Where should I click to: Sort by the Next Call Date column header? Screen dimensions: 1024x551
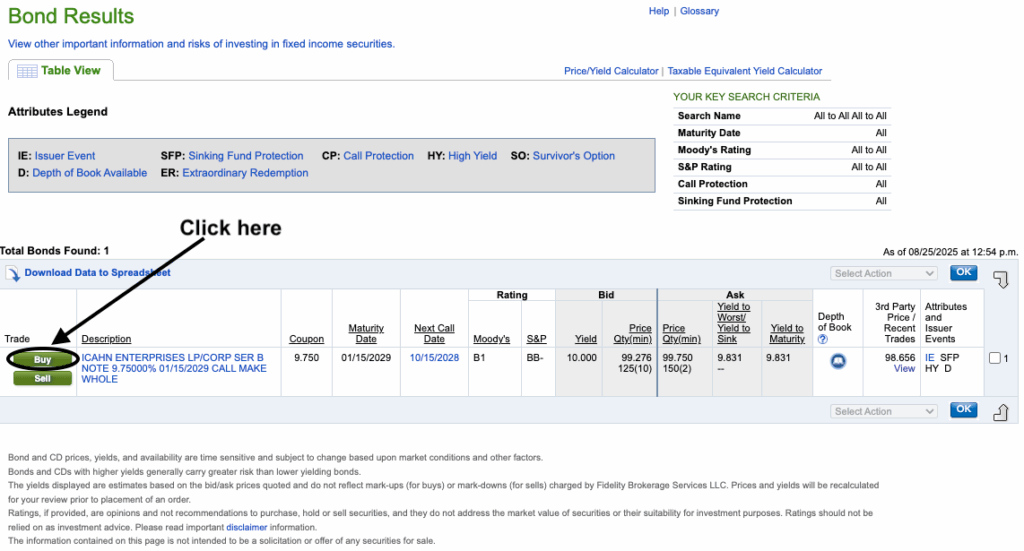coord(434,334)
